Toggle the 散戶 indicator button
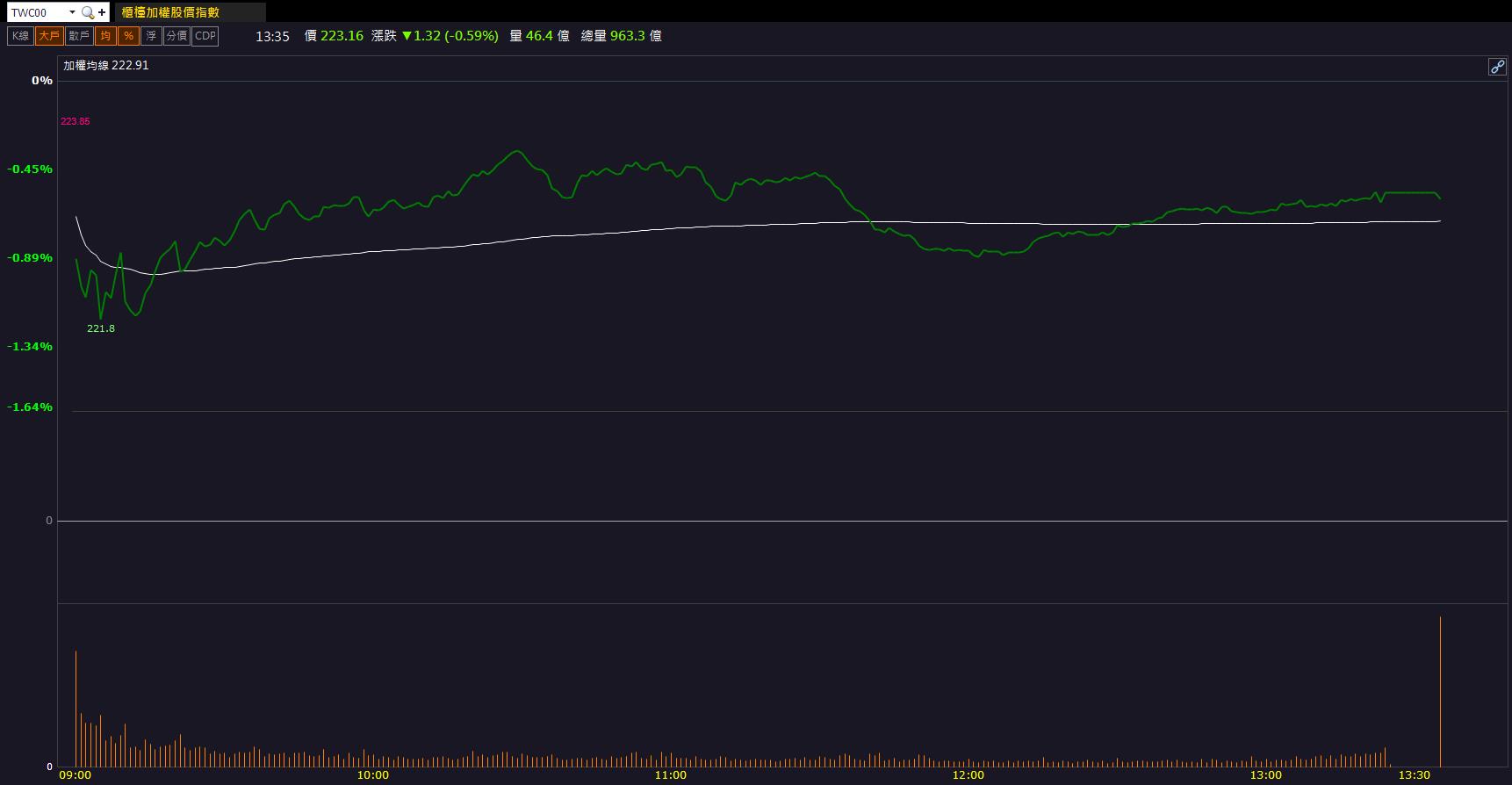 pyautogui.click(x=79, y=36)
